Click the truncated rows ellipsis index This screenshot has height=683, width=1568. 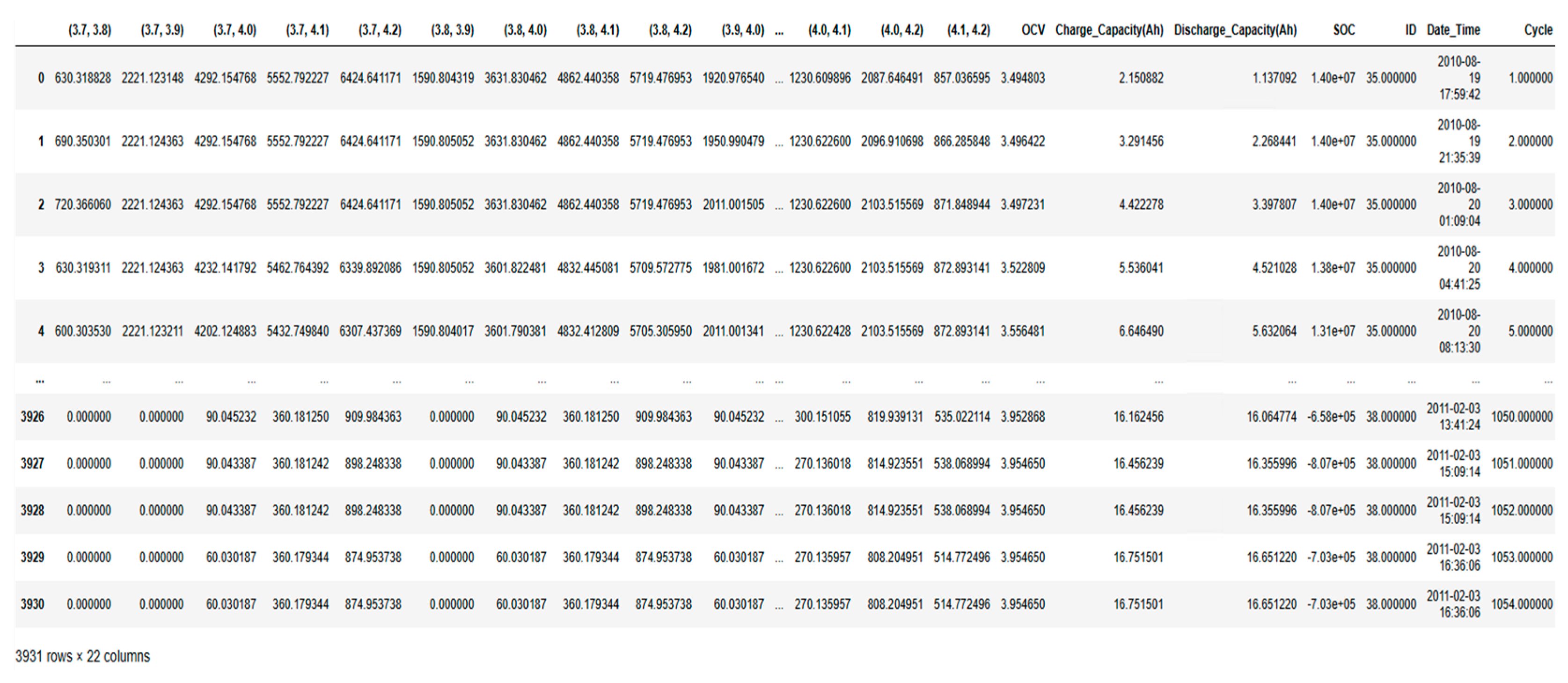coord(40,381)
